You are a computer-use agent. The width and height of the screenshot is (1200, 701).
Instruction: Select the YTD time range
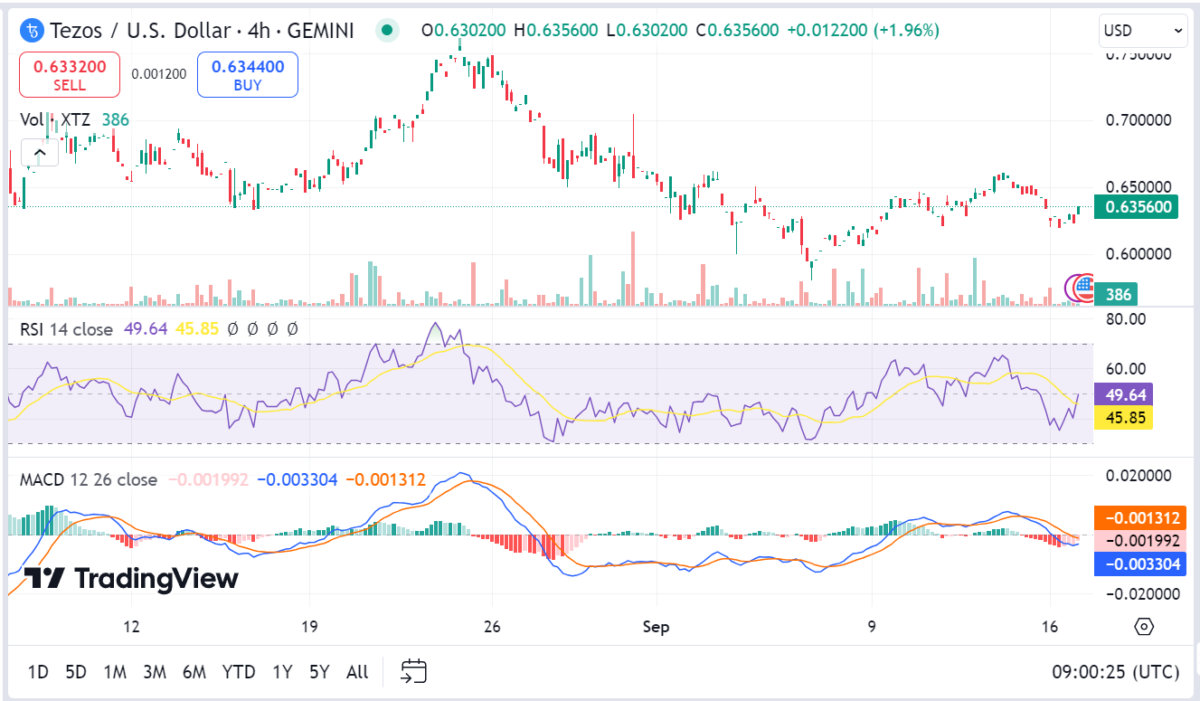[x=238, y=672]
